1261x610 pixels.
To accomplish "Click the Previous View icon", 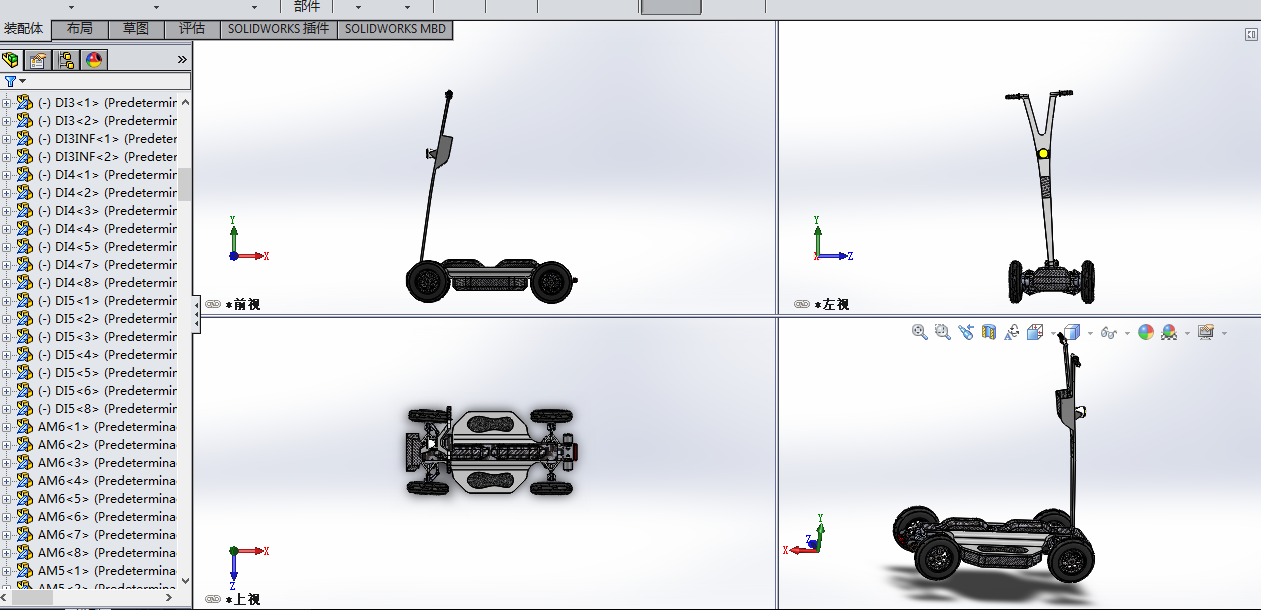I will tap(965, 332).
